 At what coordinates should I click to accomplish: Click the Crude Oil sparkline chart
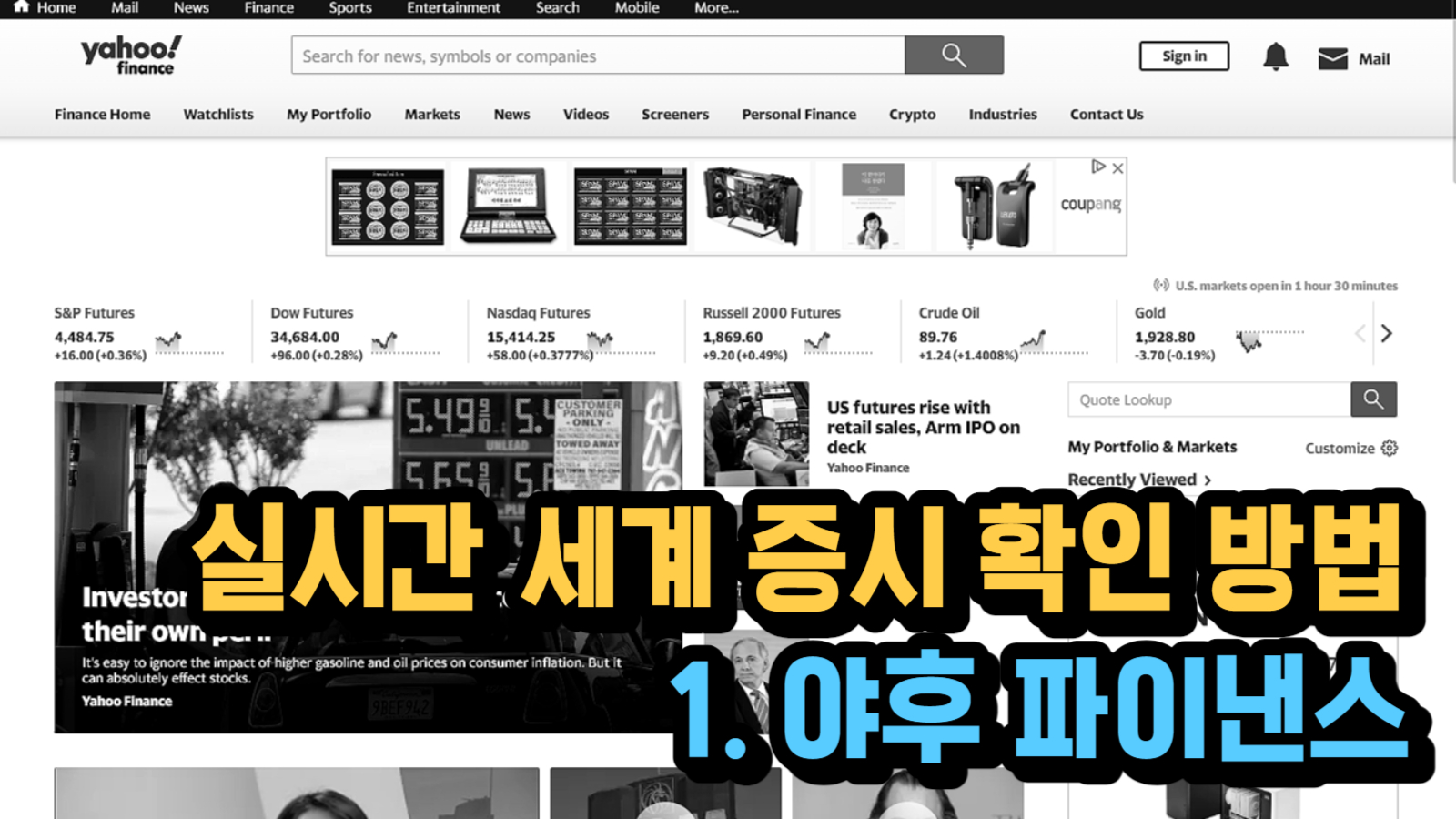pyautogui.click(x=1054, y=343)
